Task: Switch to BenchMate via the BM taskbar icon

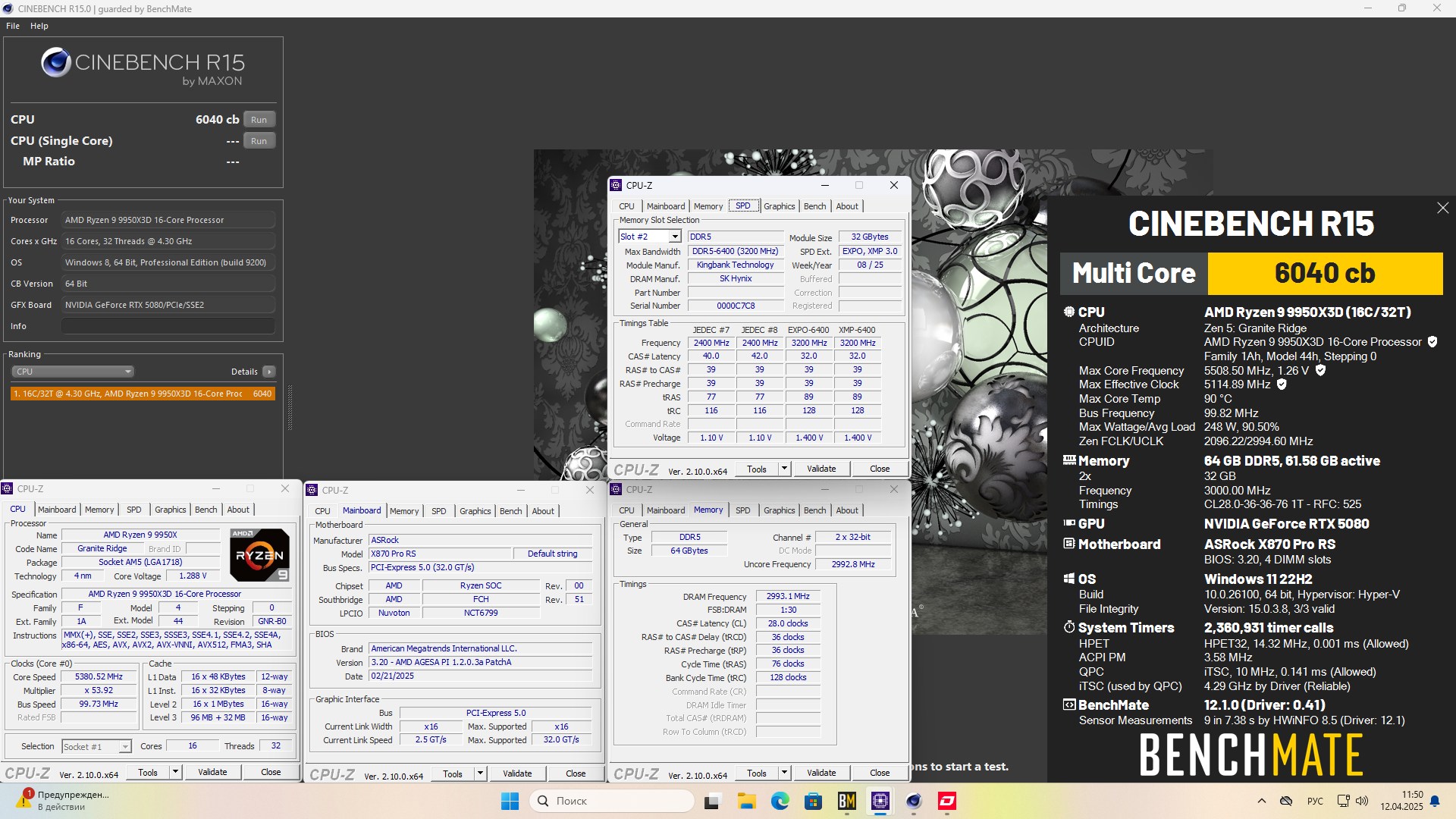Action: (x=847, y=801)
